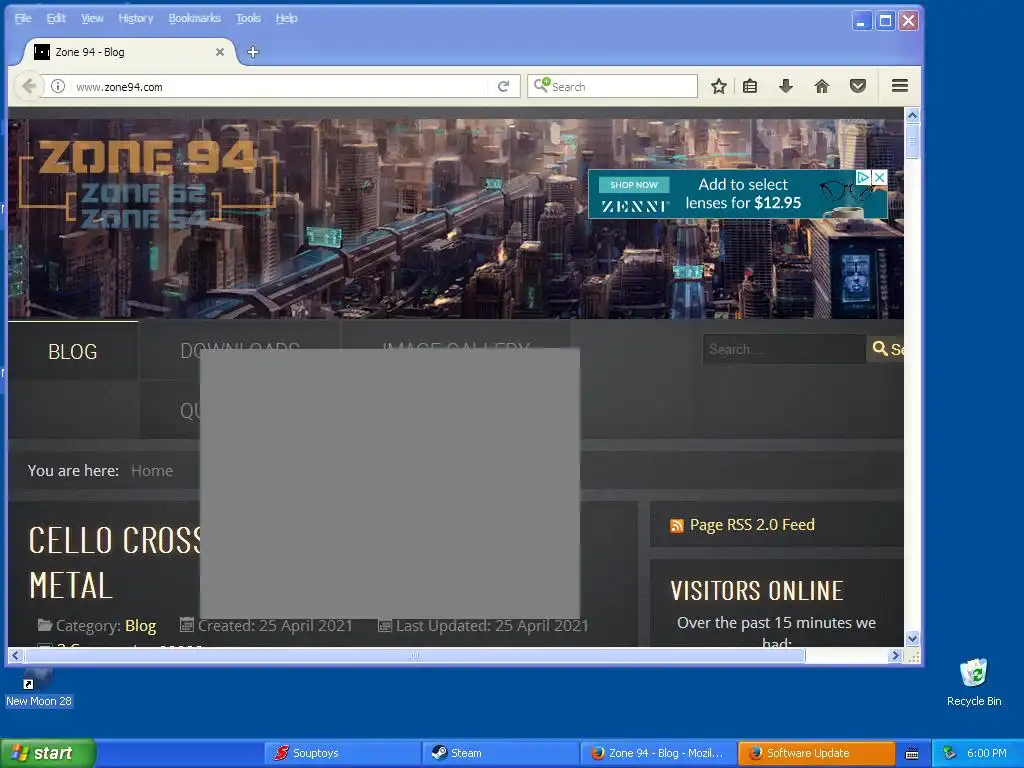Open Page RSS 2.0 Feed link
This screenshot has width=1024, height=768.
752,525
